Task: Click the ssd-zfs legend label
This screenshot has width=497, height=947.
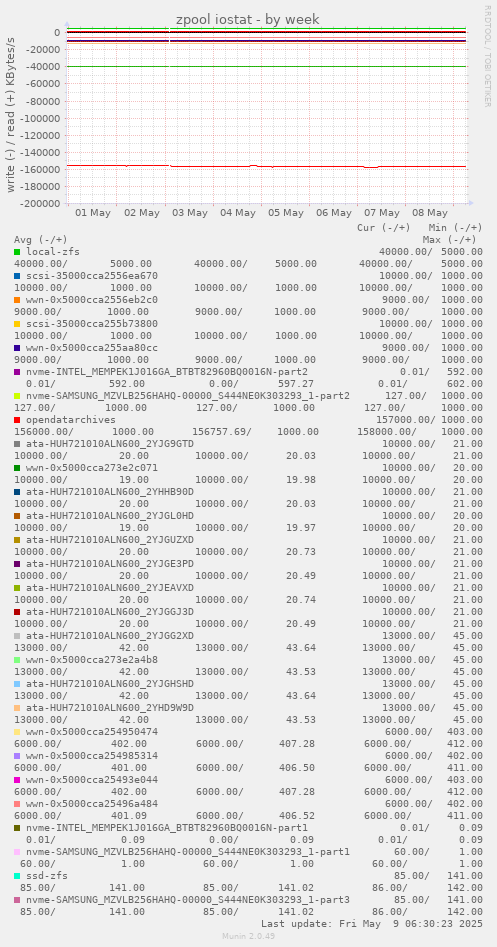Action: tap(47, 876)
